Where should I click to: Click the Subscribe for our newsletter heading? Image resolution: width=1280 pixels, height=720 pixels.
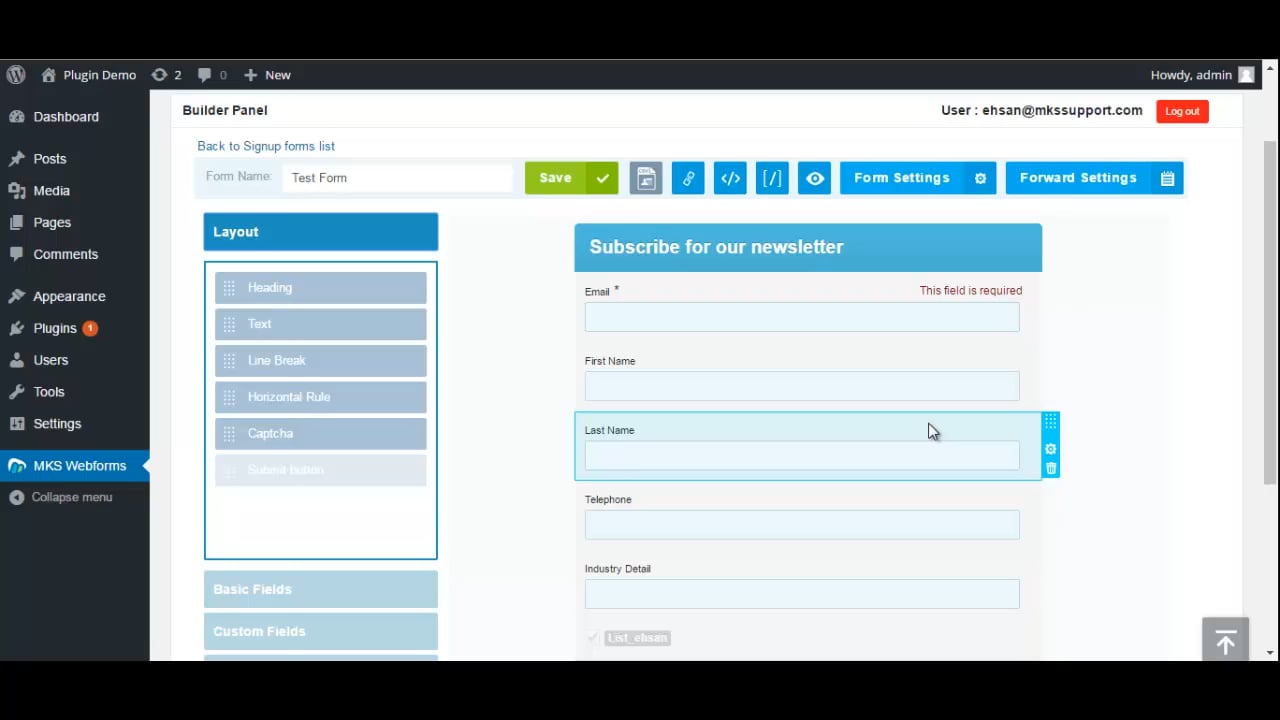tap(716, 247)
